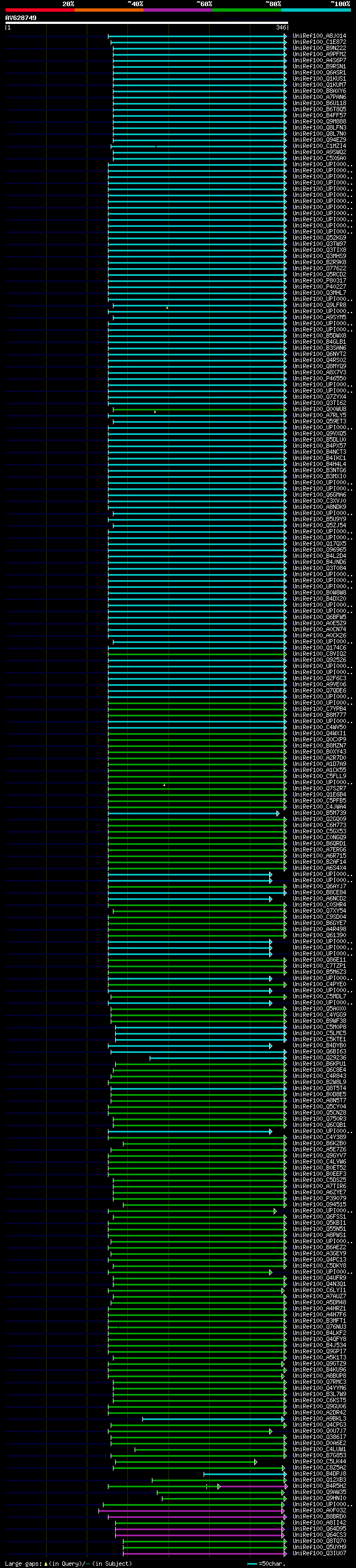356x1568 pixels.
Task: Click the cyan alignment bar for UniRef100_Q3MHL7
Action: (x=198, y=293)
